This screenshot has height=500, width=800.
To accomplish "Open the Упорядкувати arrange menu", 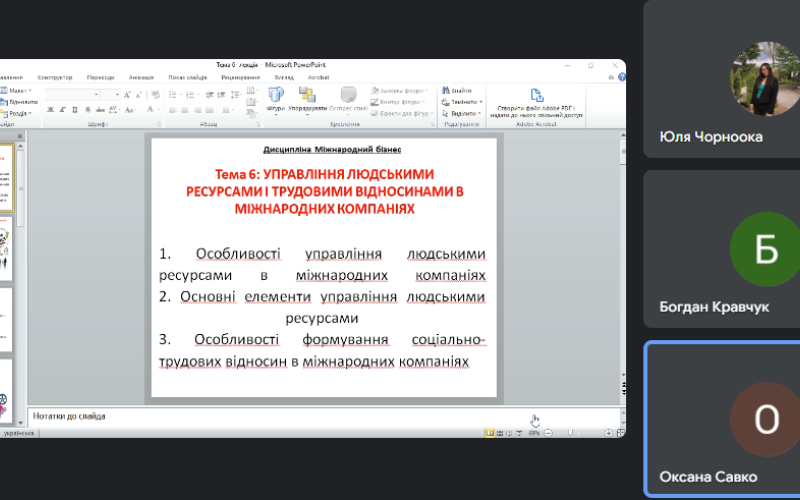I will pyautogui.click(x=307, y=101).
